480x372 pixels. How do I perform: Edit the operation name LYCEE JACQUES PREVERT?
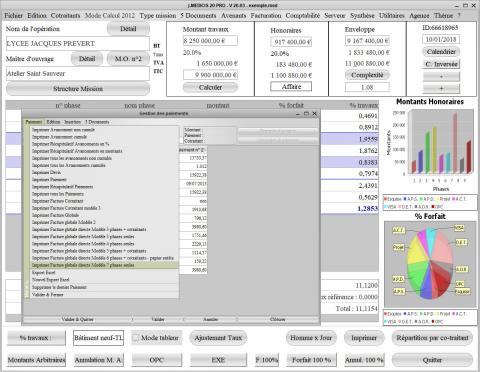(78, 44)
